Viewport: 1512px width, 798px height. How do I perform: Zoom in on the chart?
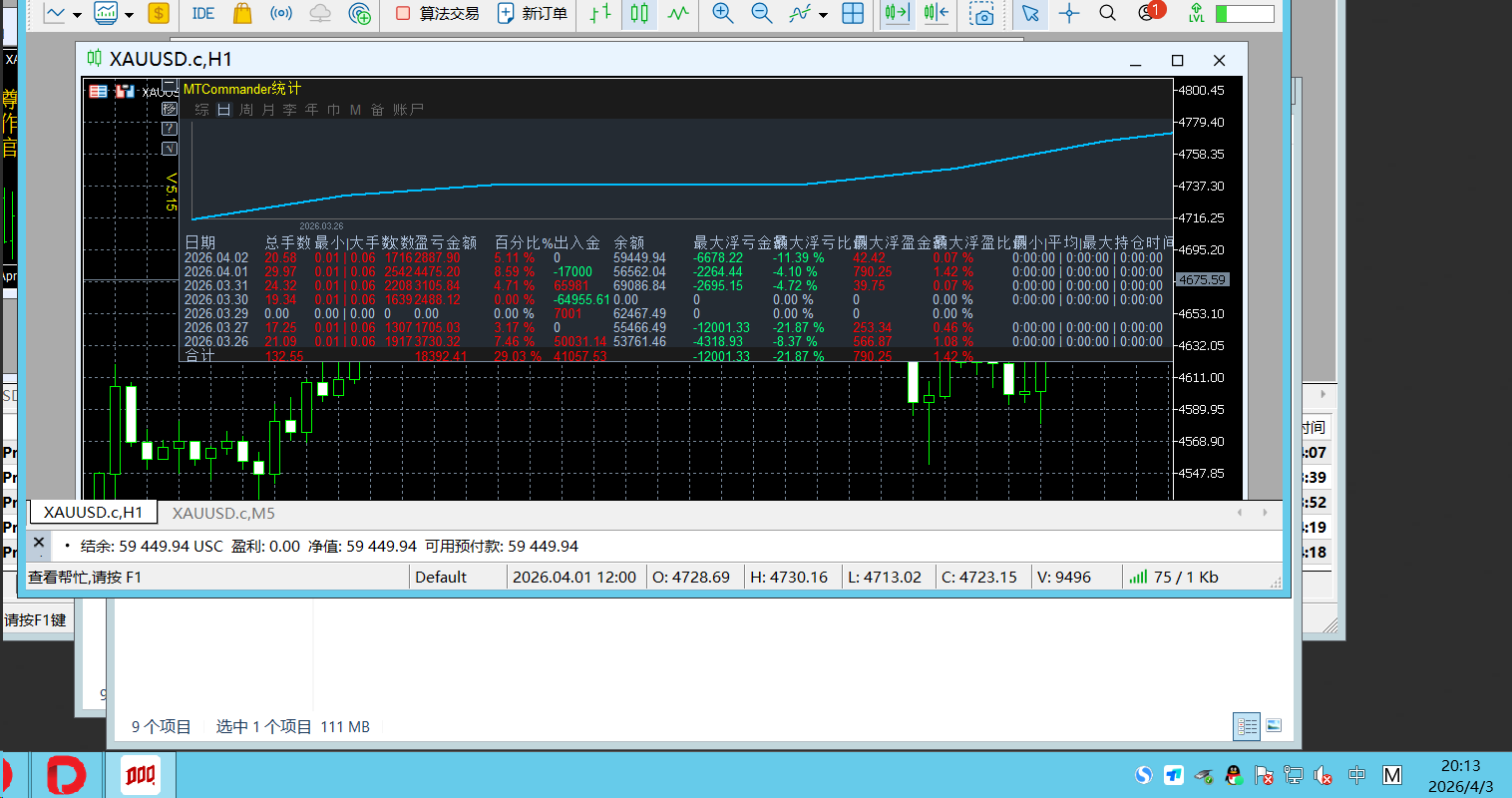(723, 13)
